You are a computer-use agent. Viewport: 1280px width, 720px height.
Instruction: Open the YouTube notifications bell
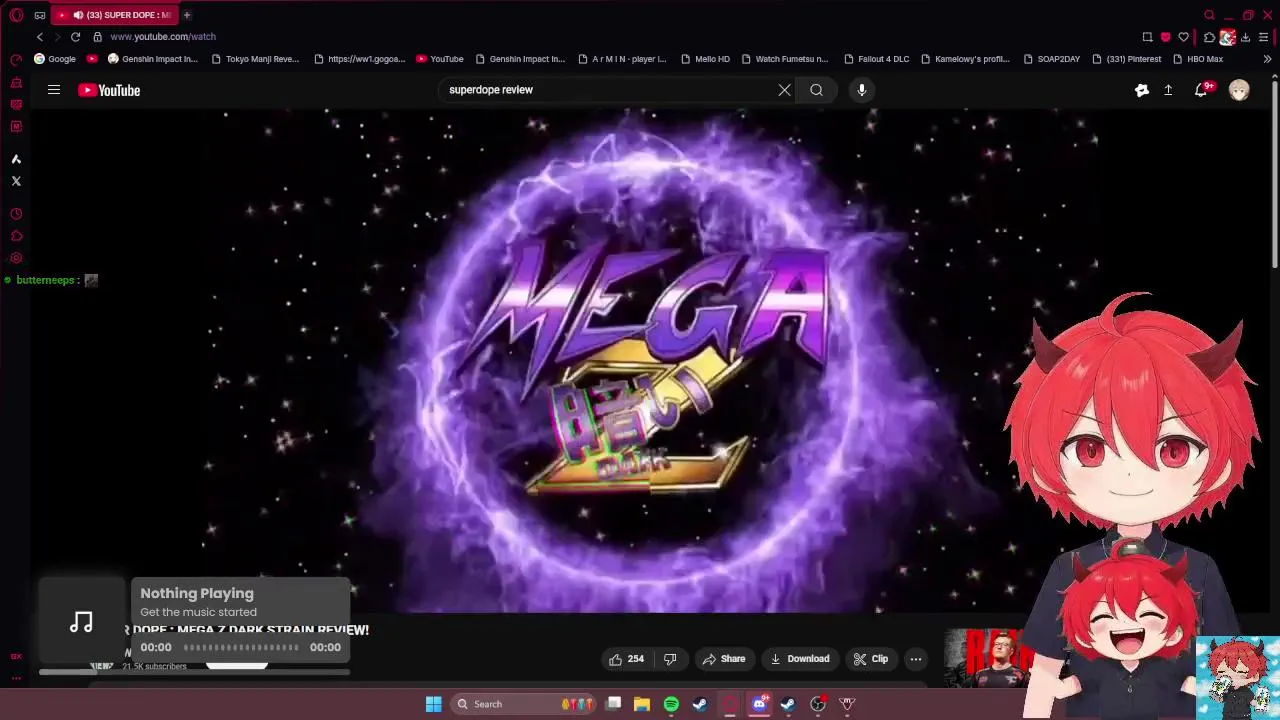pos(1202,90)
